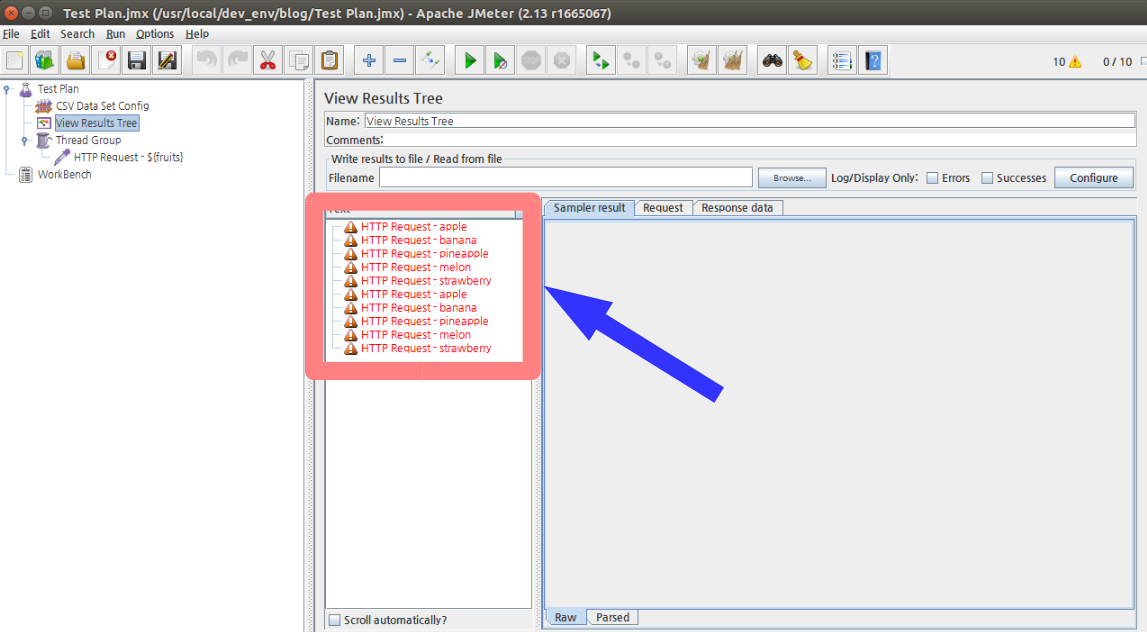The width and height of the screenshot is (1147, 632).
Task: Click Start no pauses icon
Action: point(500,60)
